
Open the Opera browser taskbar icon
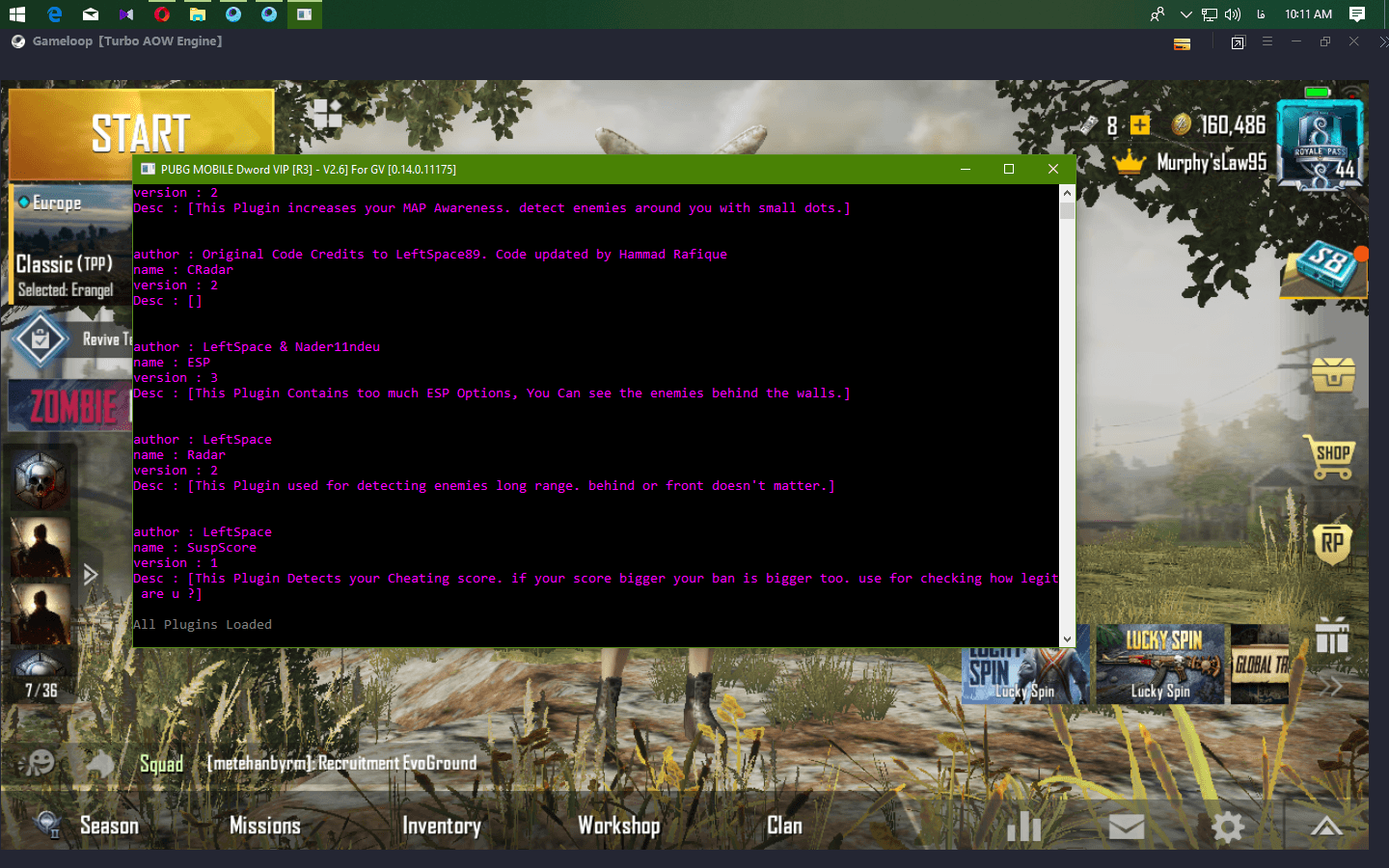coord(161,14)
